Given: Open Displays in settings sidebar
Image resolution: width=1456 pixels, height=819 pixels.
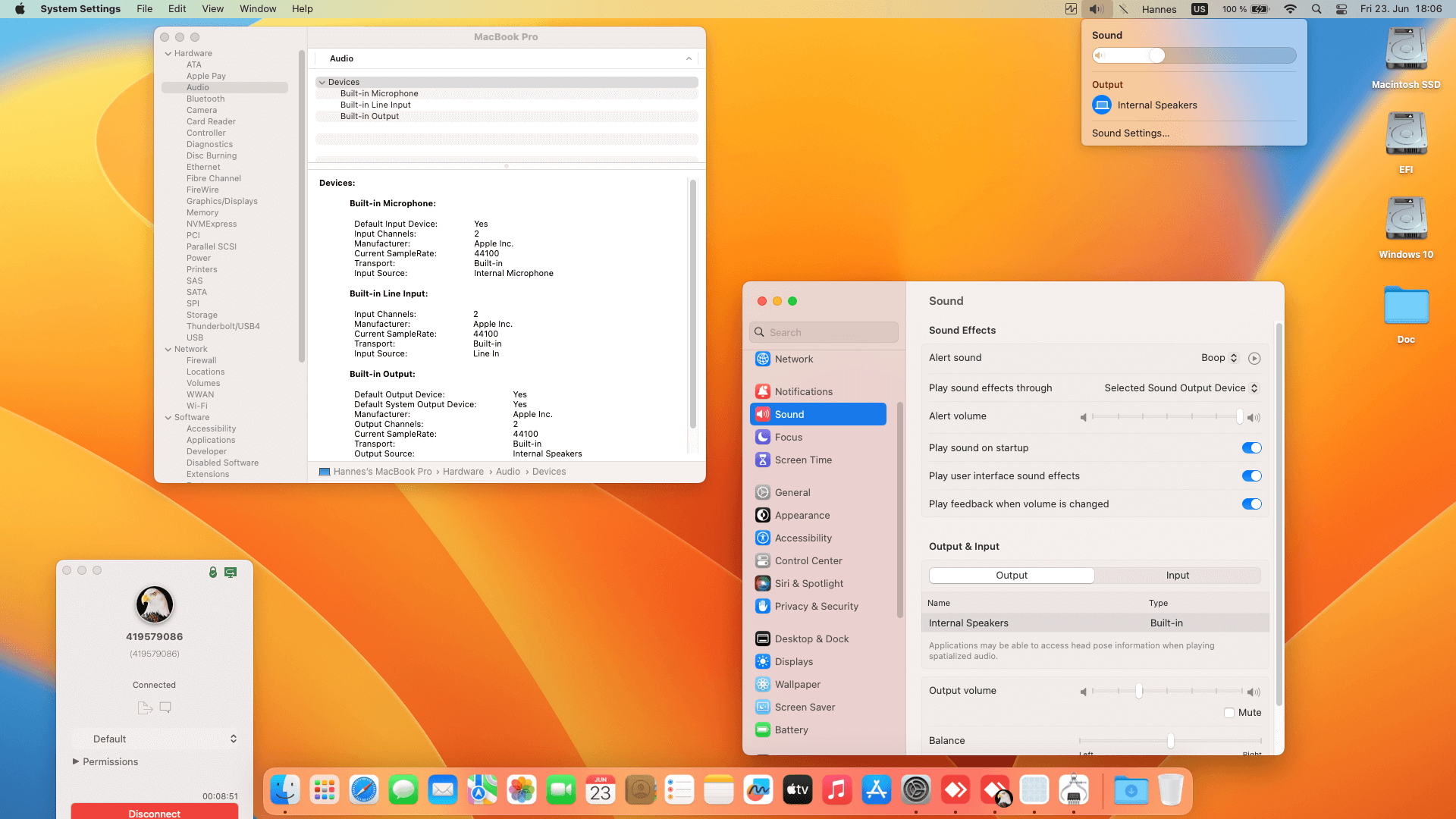Looking at the screenshot, I should [793, 661].
